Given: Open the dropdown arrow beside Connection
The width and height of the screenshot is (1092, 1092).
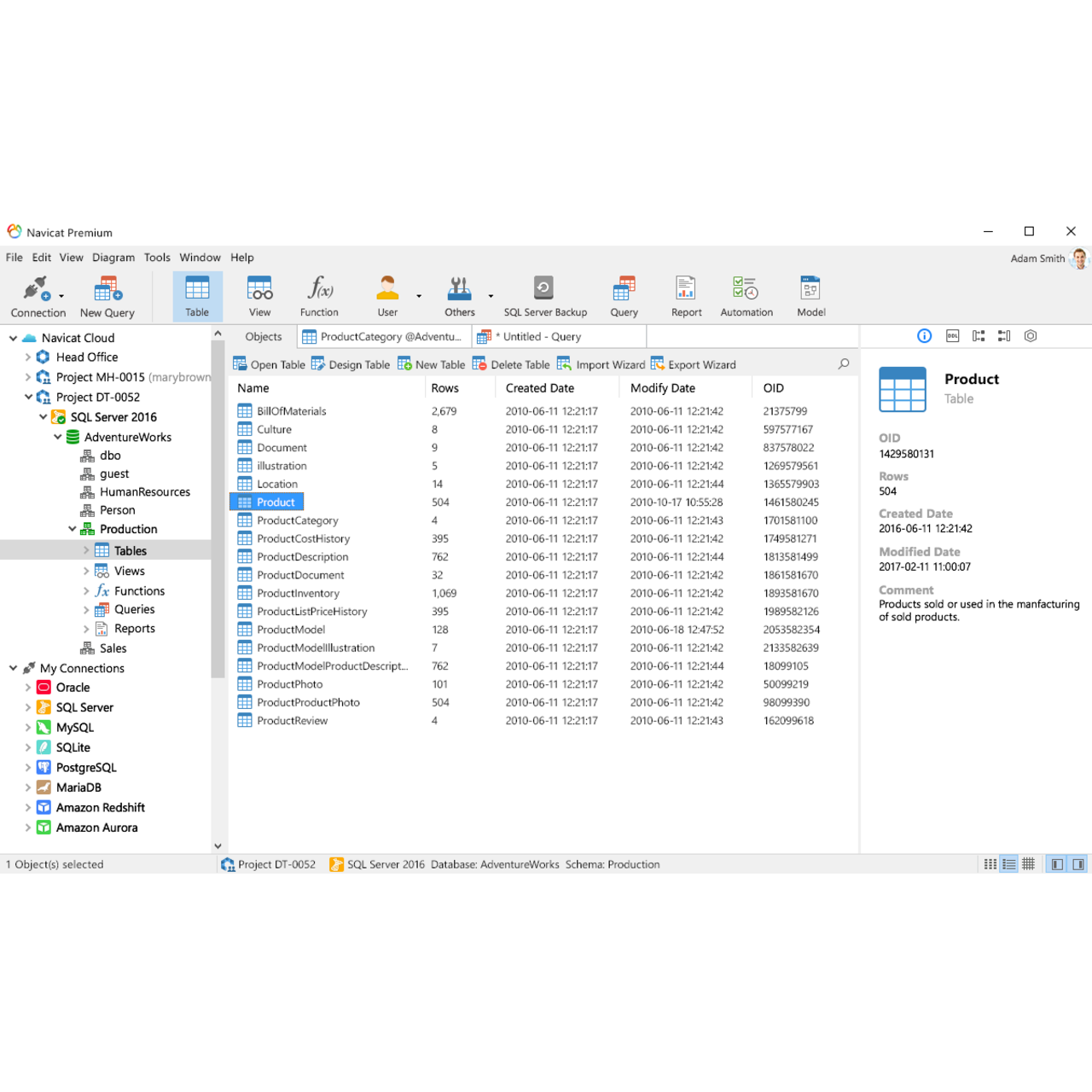Looking at the screenshot, I should point(61,297).
